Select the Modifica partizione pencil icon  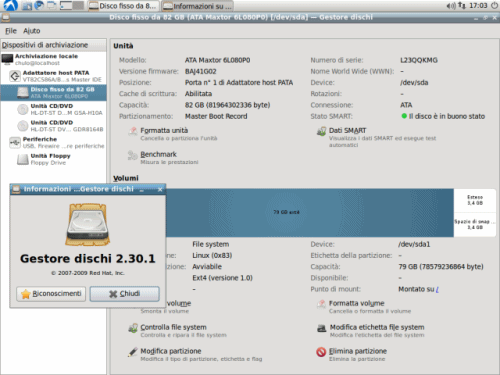click(x=133, y=352)
